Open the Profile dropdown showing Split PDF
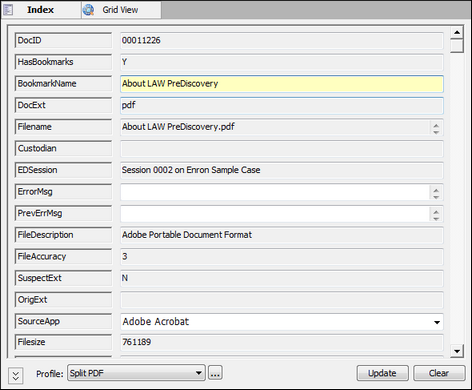Screen dimensions: 472x390 pos(136,373)
